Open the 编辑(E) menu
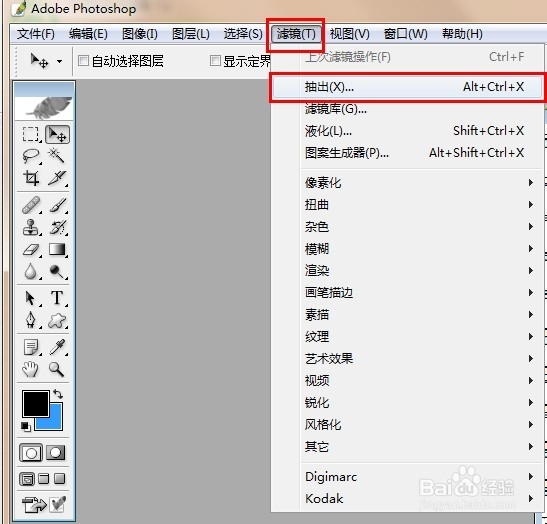The width and height of the screenshot is (547, 524). click(x=88, y=34)
